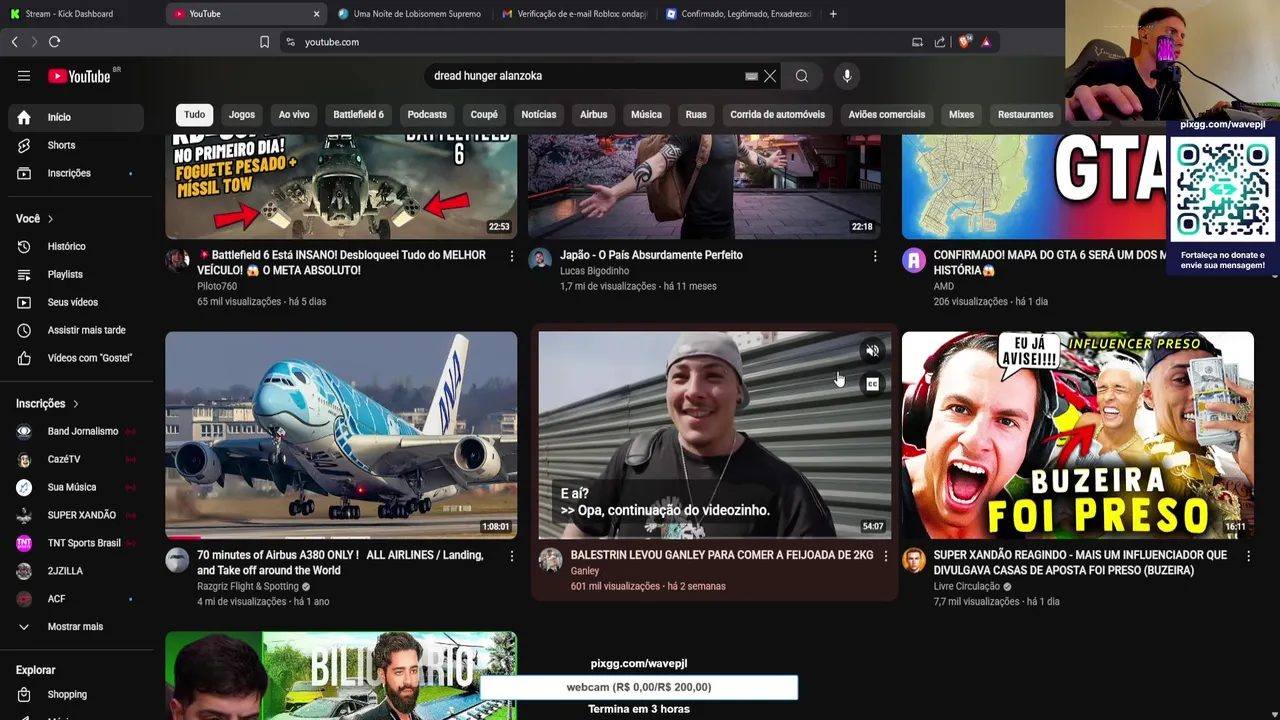Viewport: 1280px width, 720px height.
Task: Open Histórico in sidebar
Action: 76,246
